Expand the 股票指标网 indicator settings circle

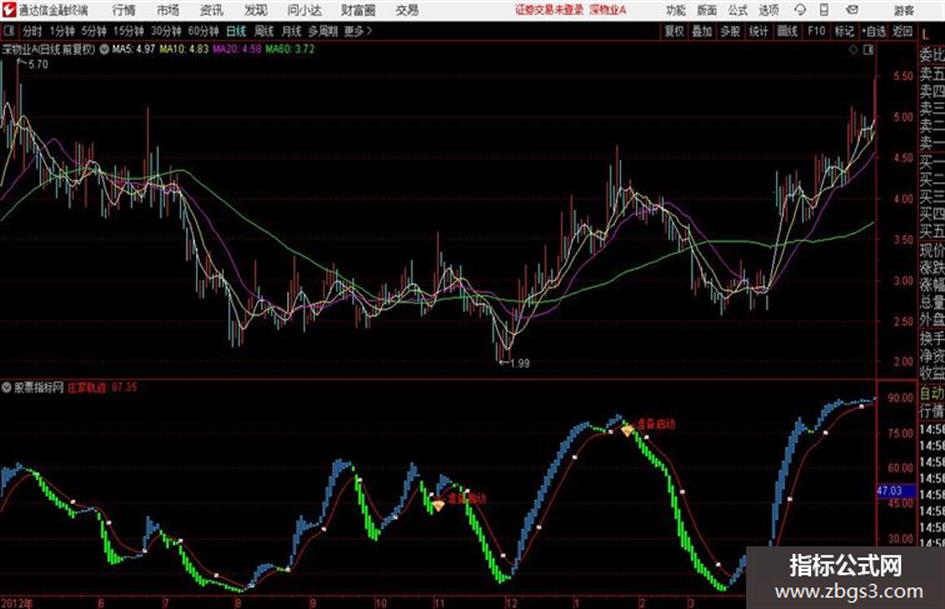7,387
